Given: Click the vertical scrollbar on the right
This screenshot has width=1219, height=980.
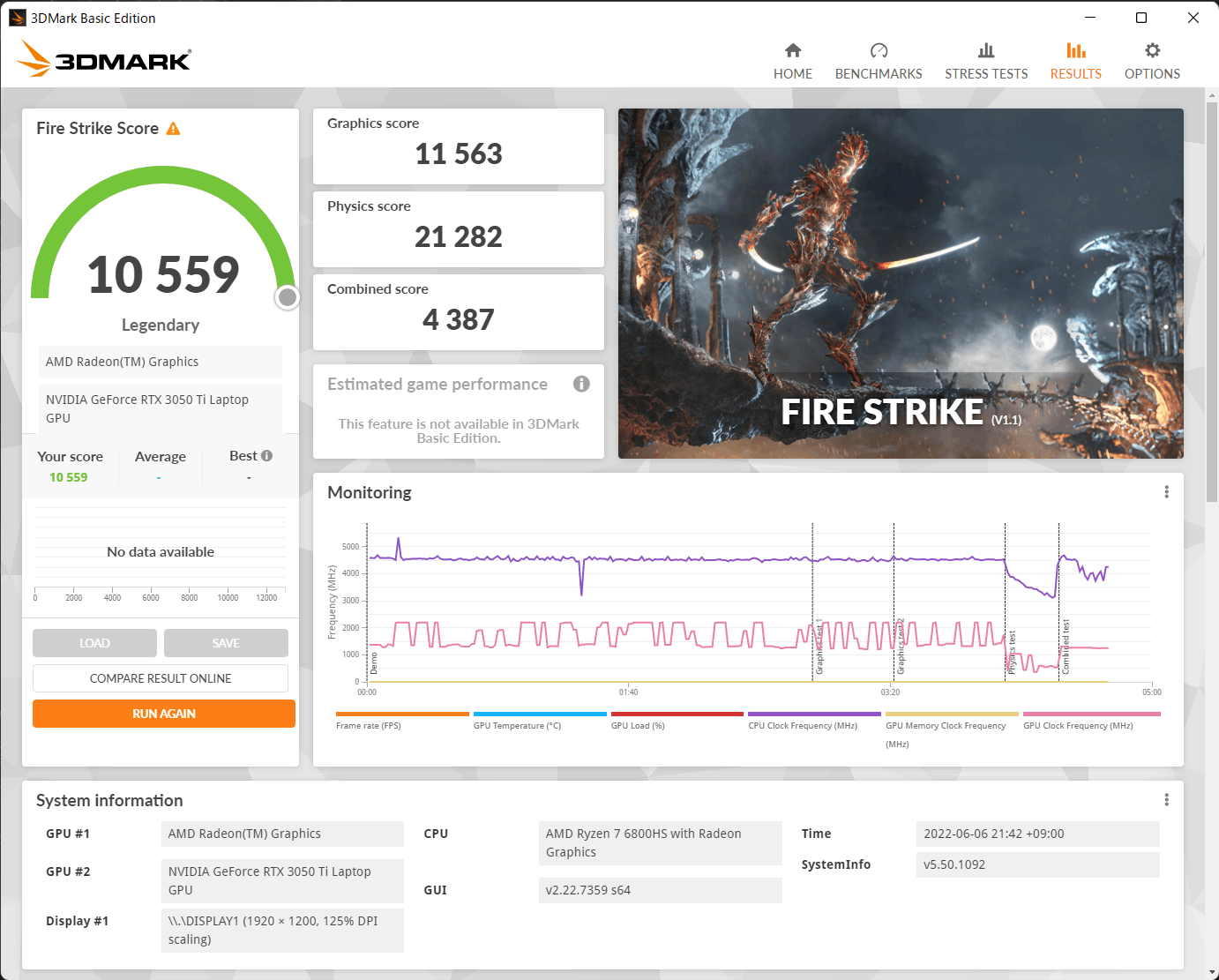Looking at the screenshot, I should click(x=1212, y=300).
